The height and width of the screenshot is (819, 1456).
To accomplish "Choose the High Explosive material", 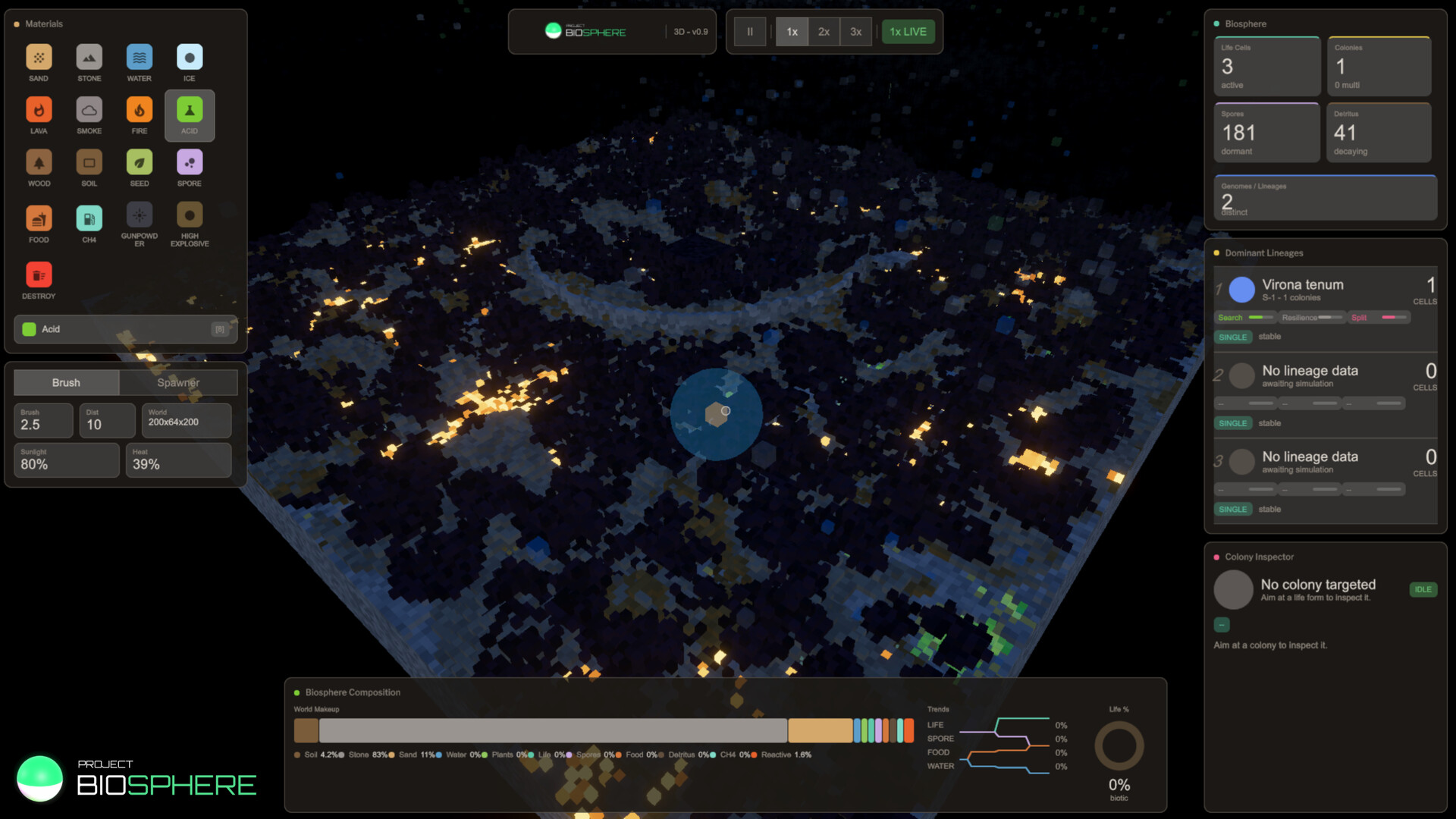I will point(189,216).
